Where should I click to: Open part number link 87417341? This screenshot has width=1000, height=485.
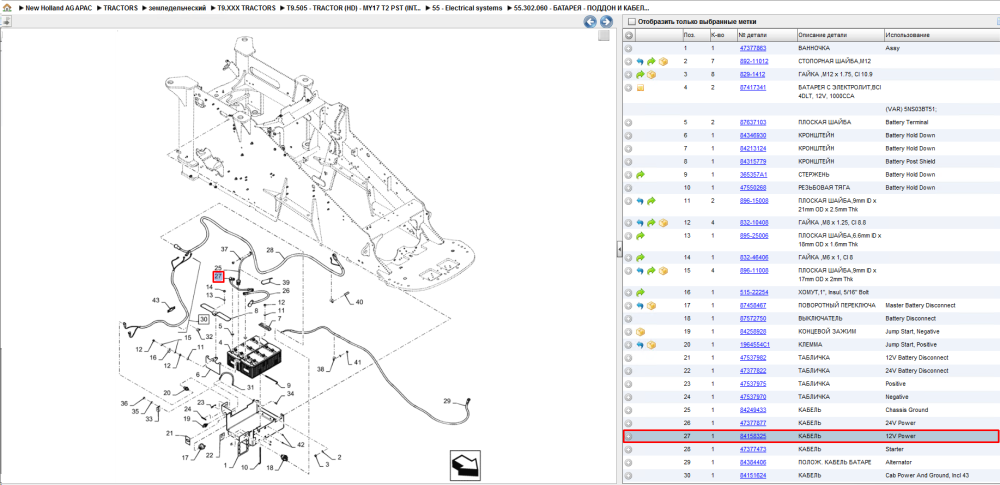pyautogui.click(x=753, y=87)
